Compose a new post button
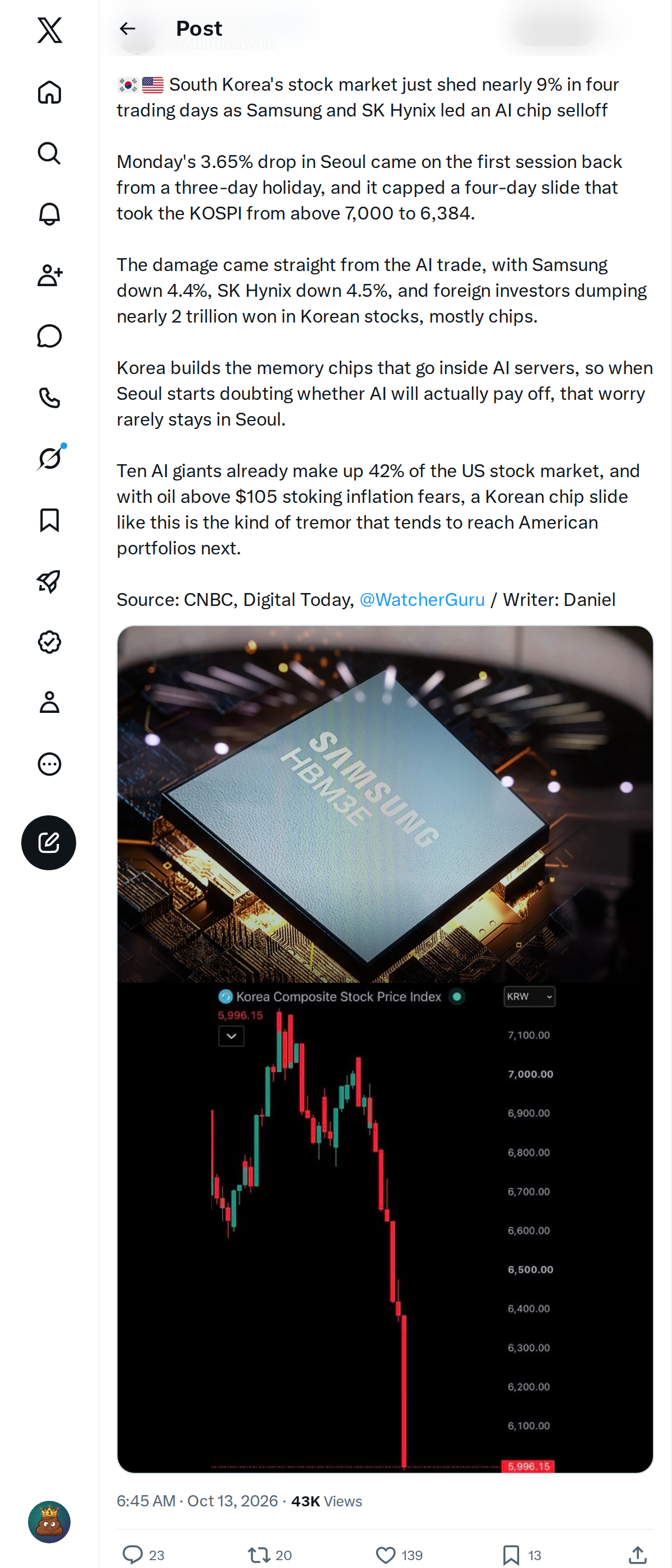 point(49,842)
